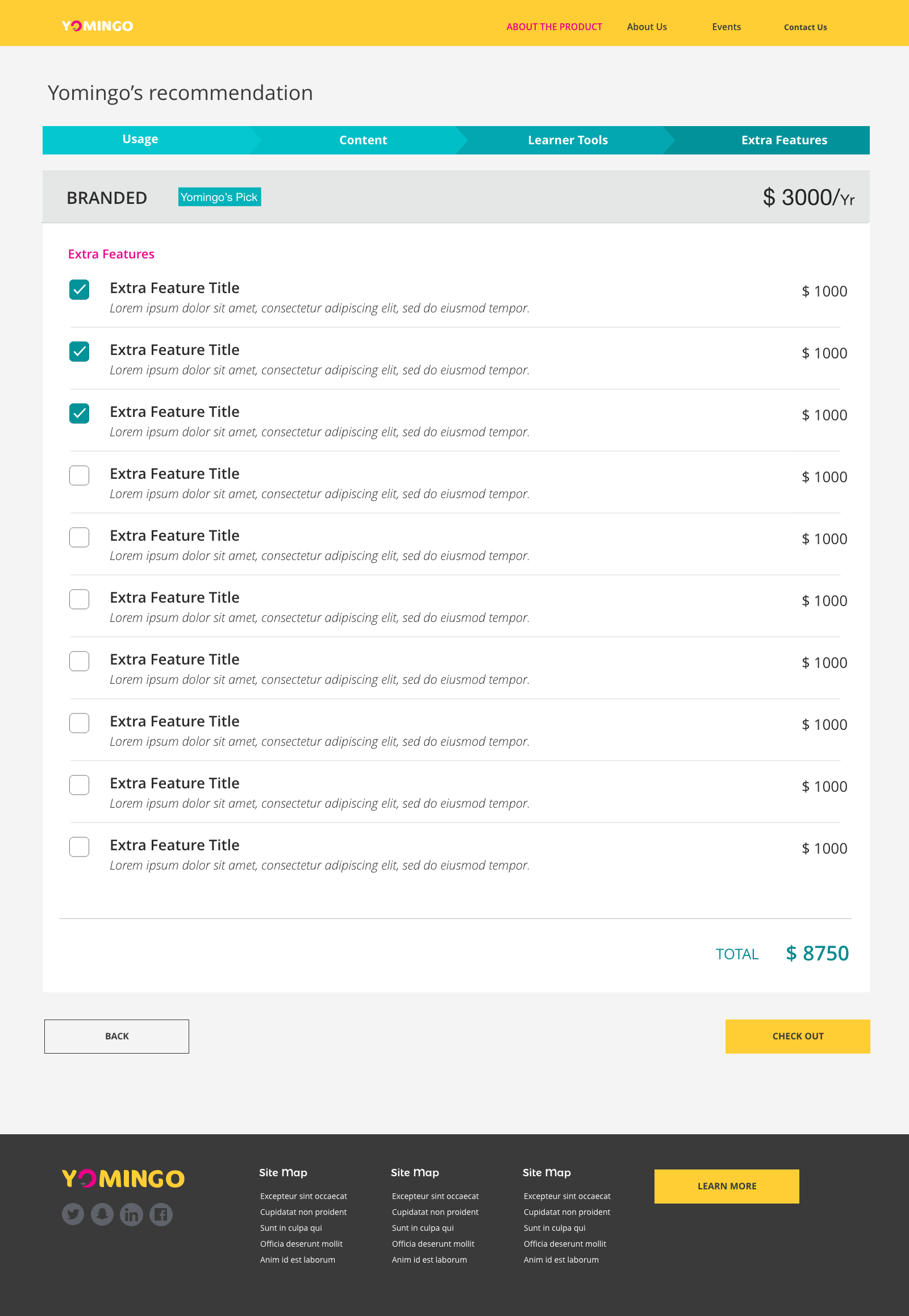Image resolution: width=909 pixels, height=1316 pixels.
Task: Open the Snapchat ghost icon in the footer
Action: (x=102, y=1214)
